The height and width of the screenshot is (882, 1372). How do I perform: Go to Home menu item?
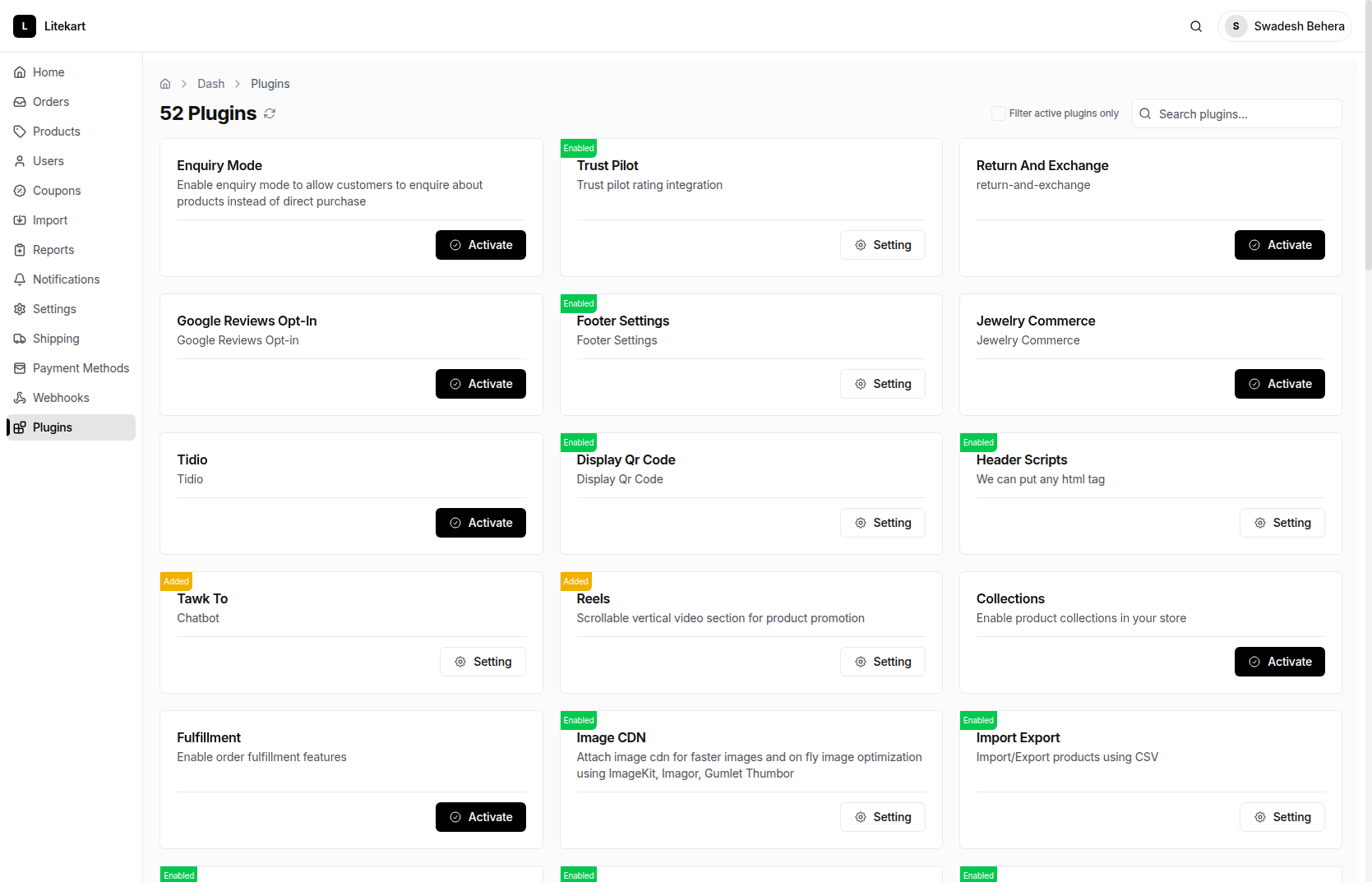(71, 72)
